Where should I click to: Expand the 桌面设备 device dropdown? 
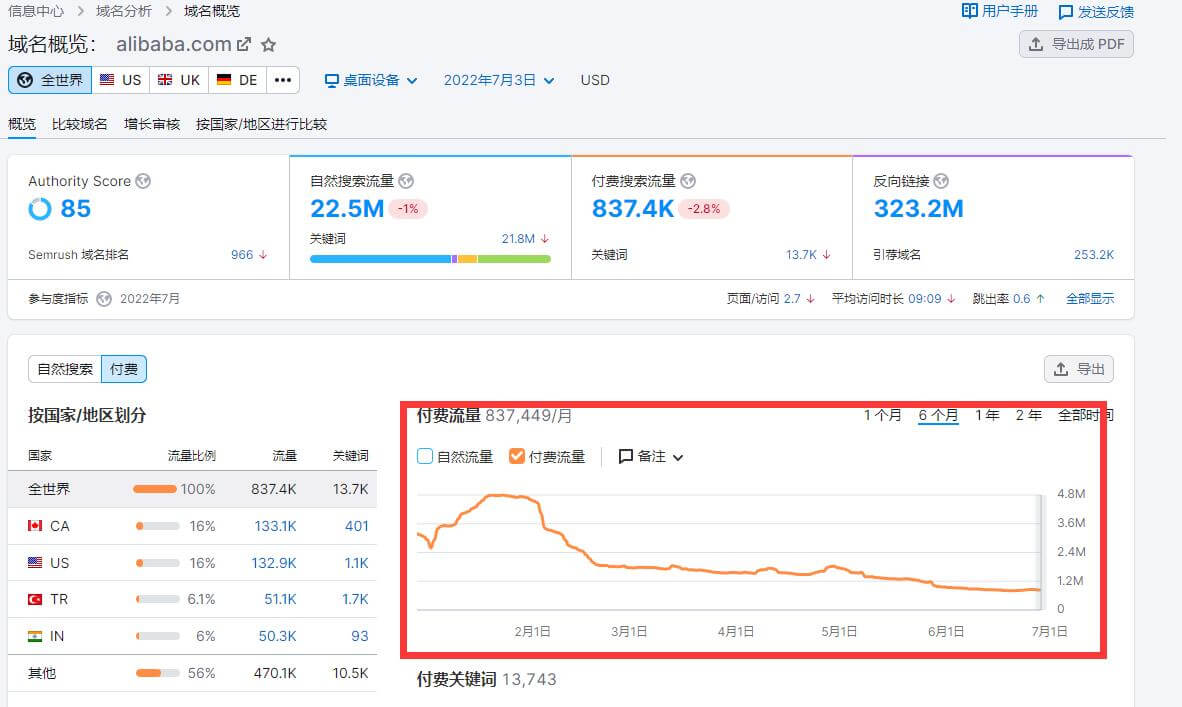coord(371,80)
